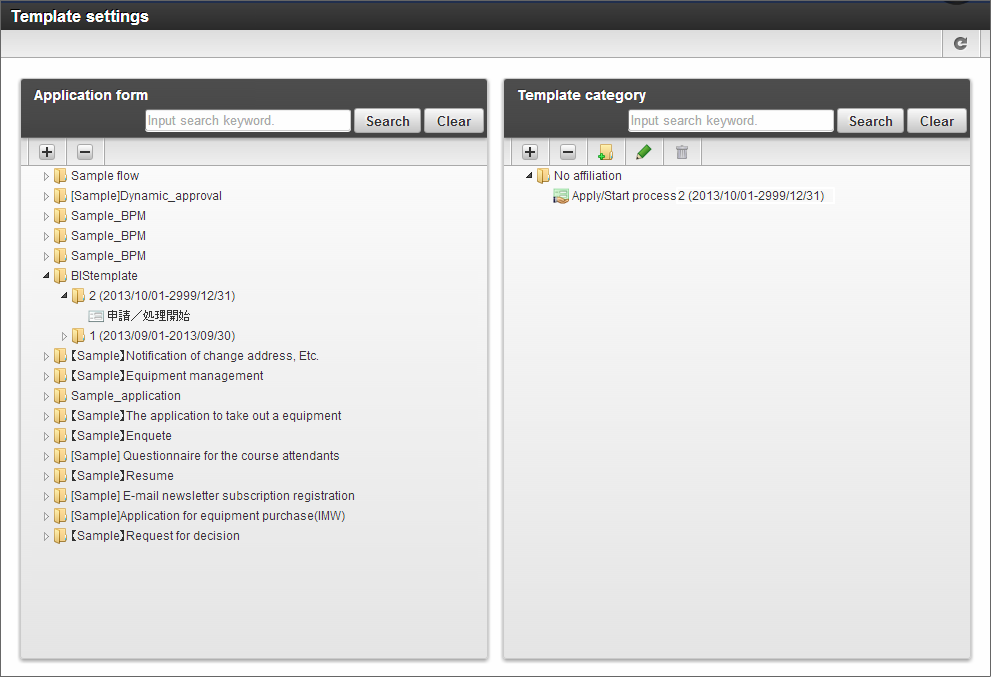Click Clear in Application form panel
991x677 pixels.
click(454, 121)
